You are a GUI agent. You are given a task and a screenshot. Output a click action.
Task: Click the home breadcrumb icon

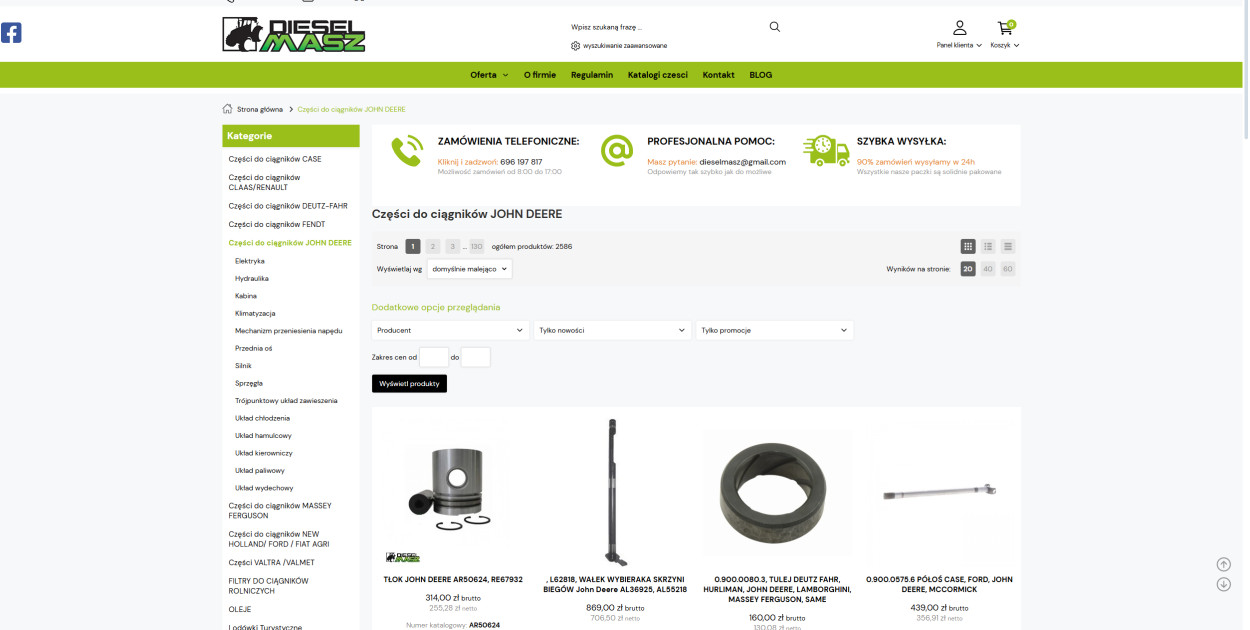pyautogui.click(x=227, y=109)
